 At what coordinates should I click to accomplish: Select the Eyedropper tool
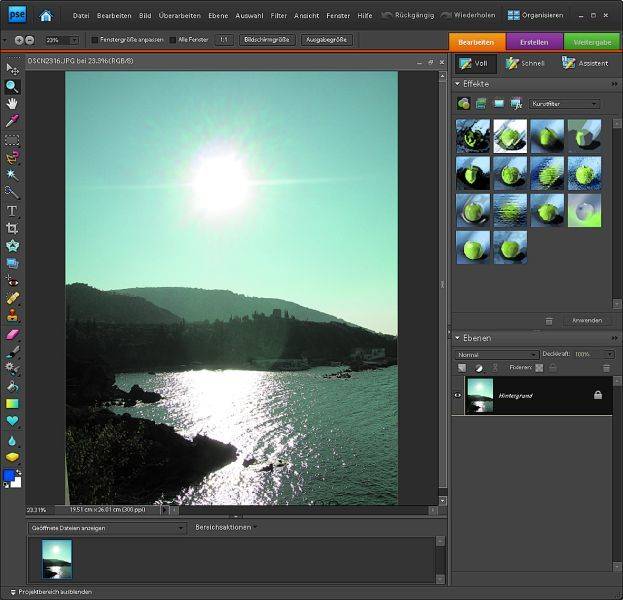[x=12, y=121]
